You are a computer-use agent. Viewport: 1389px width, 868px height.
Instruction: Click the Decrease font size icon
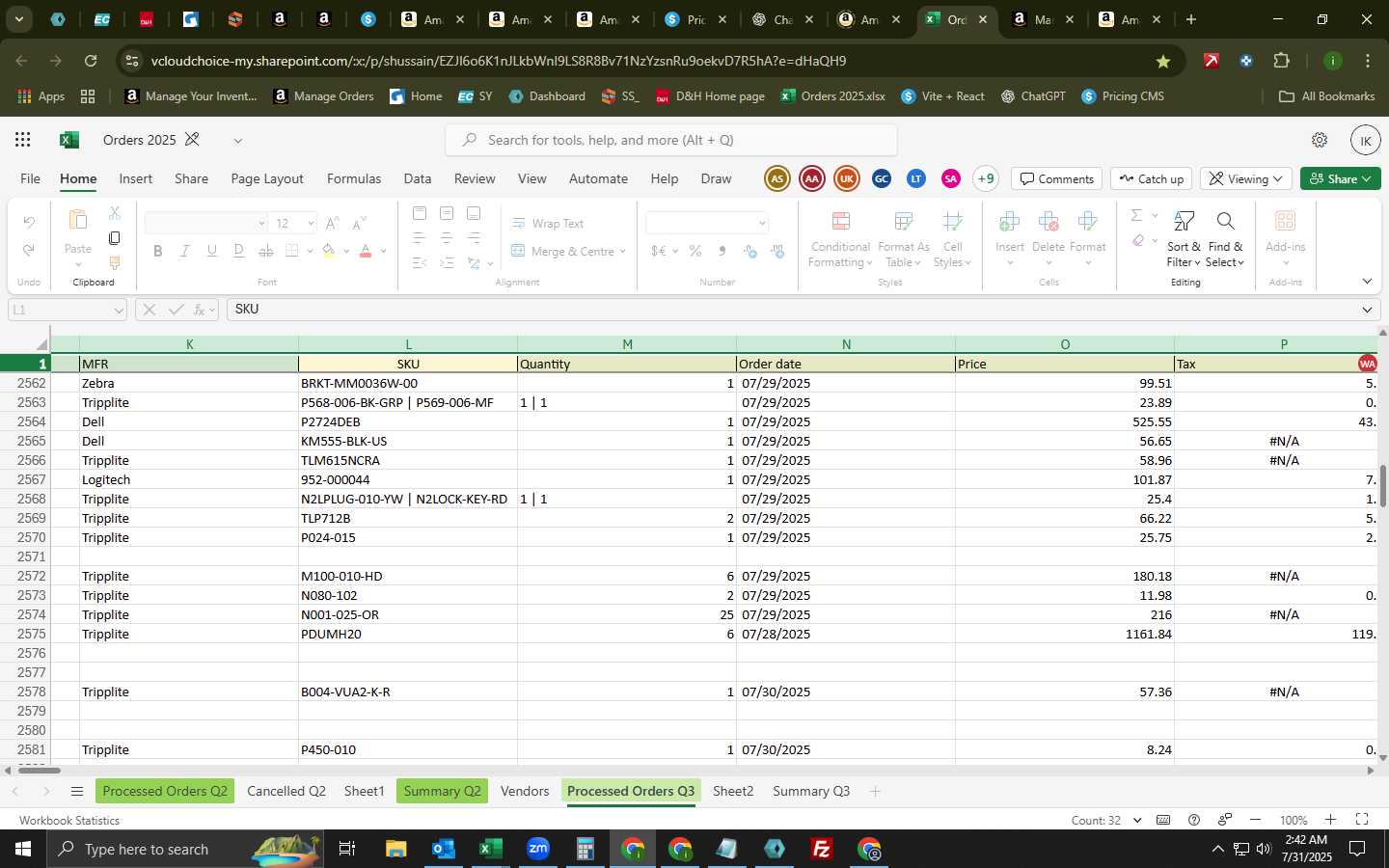358,223
